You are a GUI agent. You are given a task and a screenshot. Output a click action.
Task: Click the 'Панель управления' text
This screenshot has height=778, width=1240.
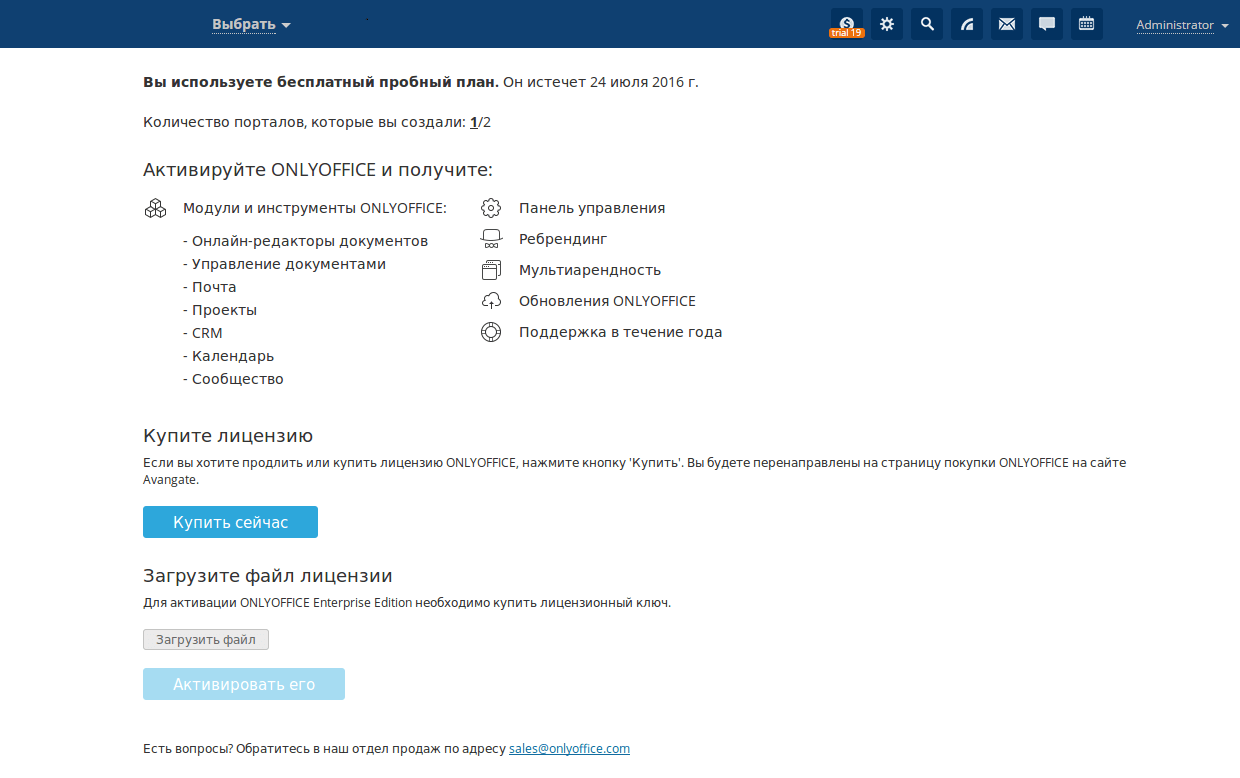[x=592, y=208]
